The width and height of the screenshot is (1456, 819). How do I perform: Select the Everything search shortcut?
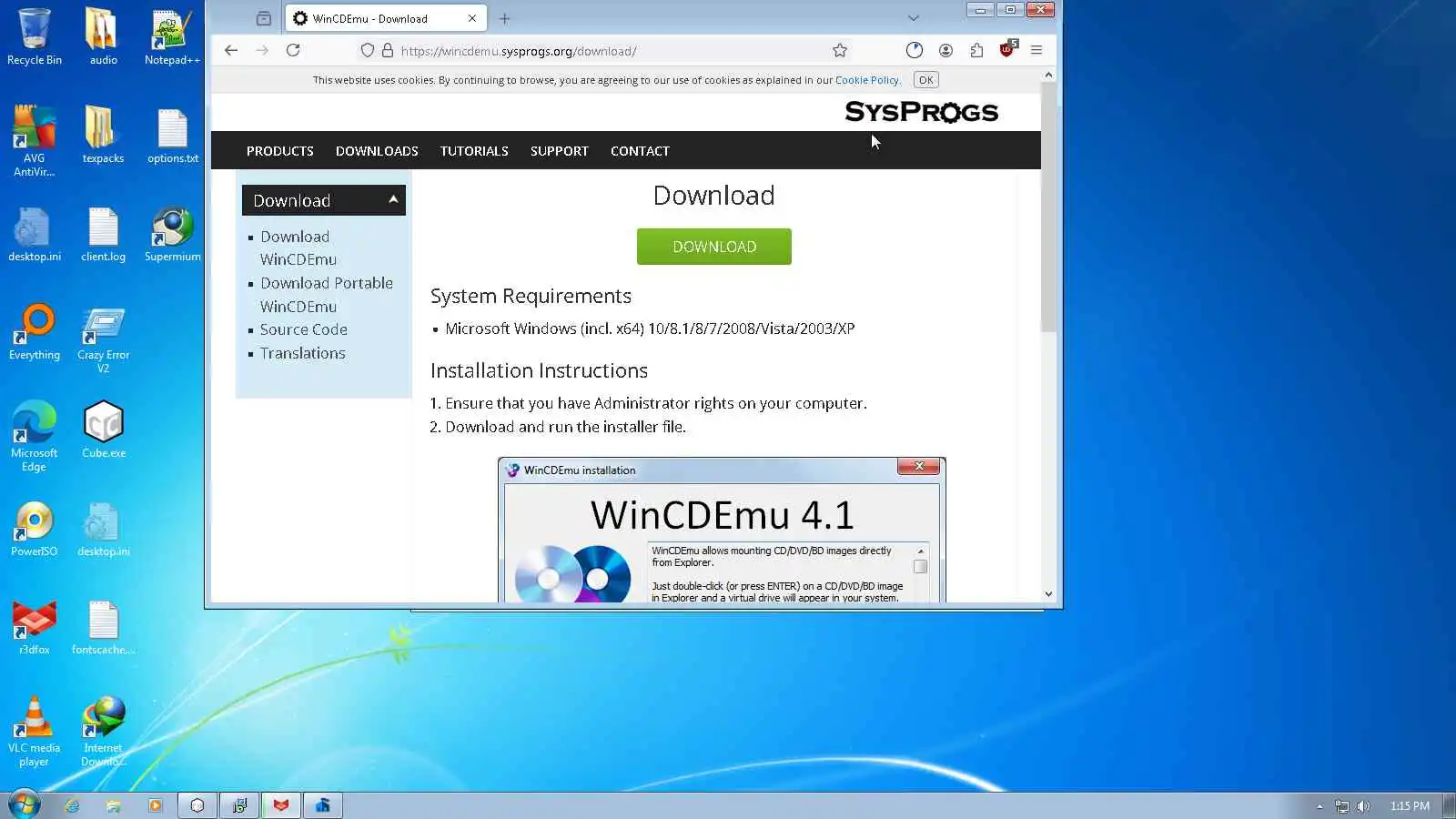coord(35,332)
